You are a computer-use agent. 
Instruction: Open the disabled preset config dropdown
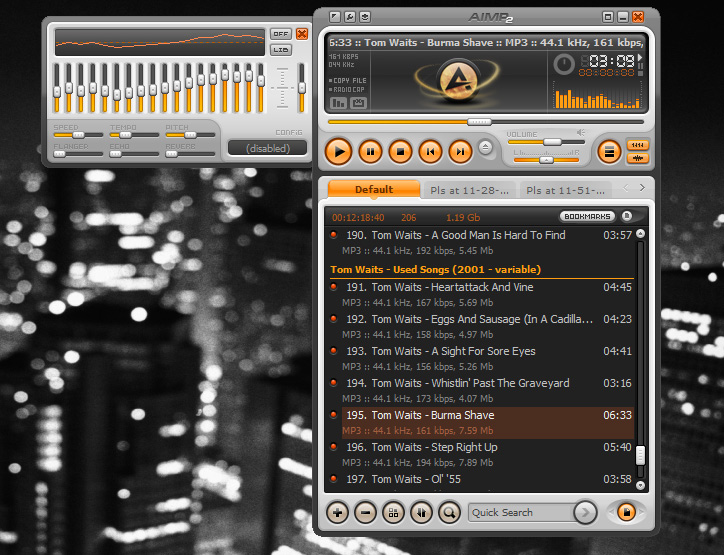point(267,148)
